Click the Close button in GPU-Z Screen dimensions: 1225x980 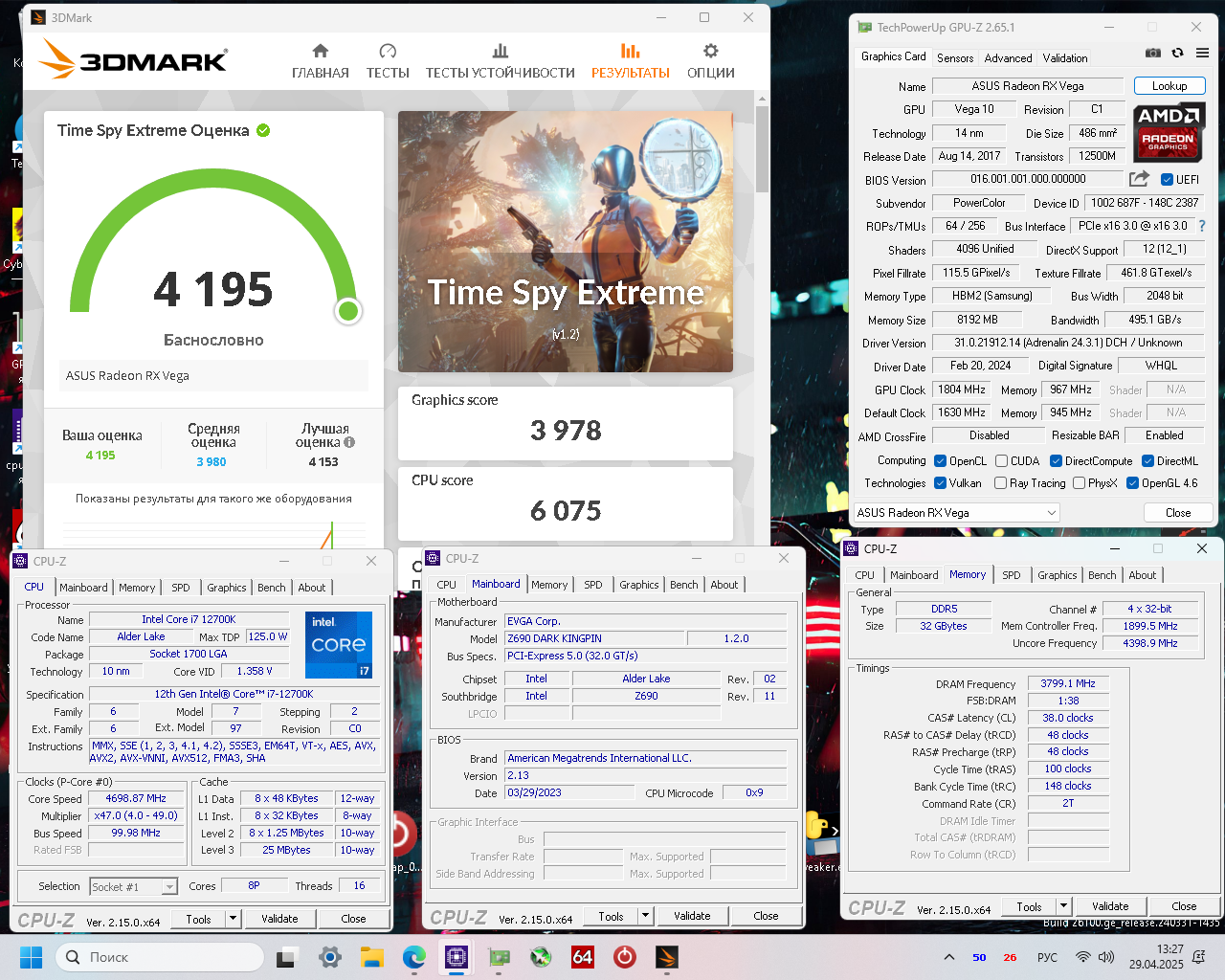pyautogui.click(x=1178, y=513)
